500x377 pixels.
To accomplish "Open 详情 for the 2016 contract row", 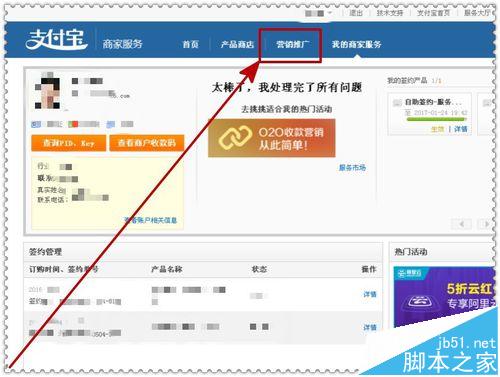I will [x=370, y=294].
